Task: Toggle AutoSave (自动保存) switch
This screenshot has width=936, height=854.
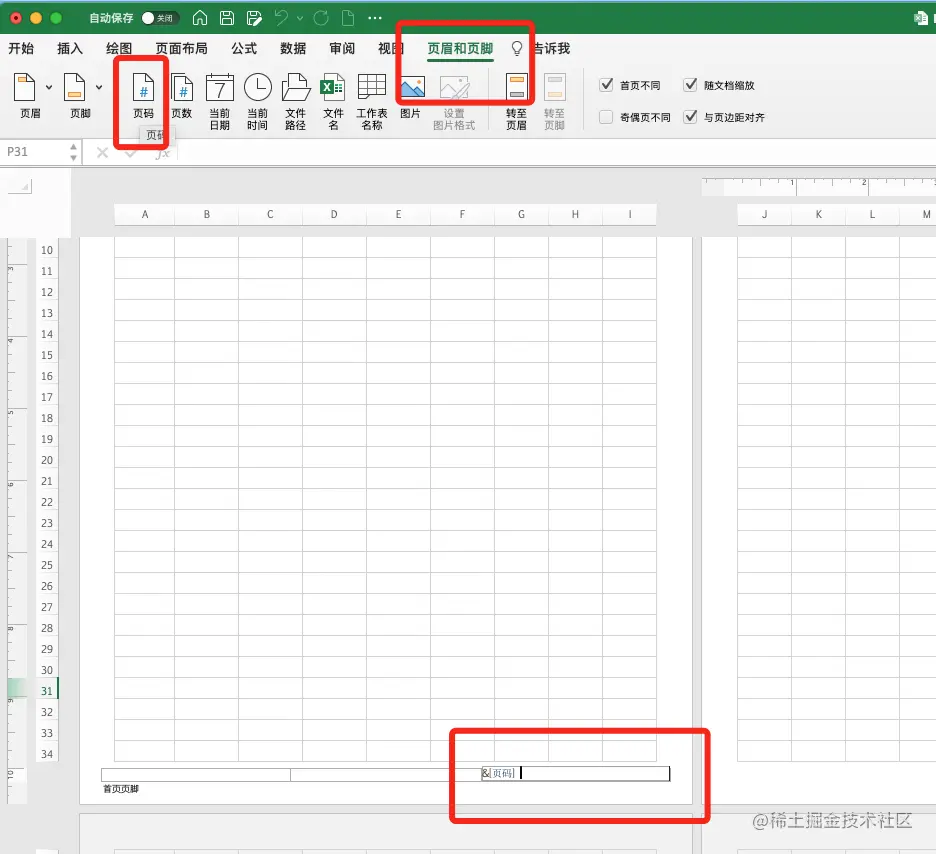Action: pyautogui.click(x=160, y=18)
